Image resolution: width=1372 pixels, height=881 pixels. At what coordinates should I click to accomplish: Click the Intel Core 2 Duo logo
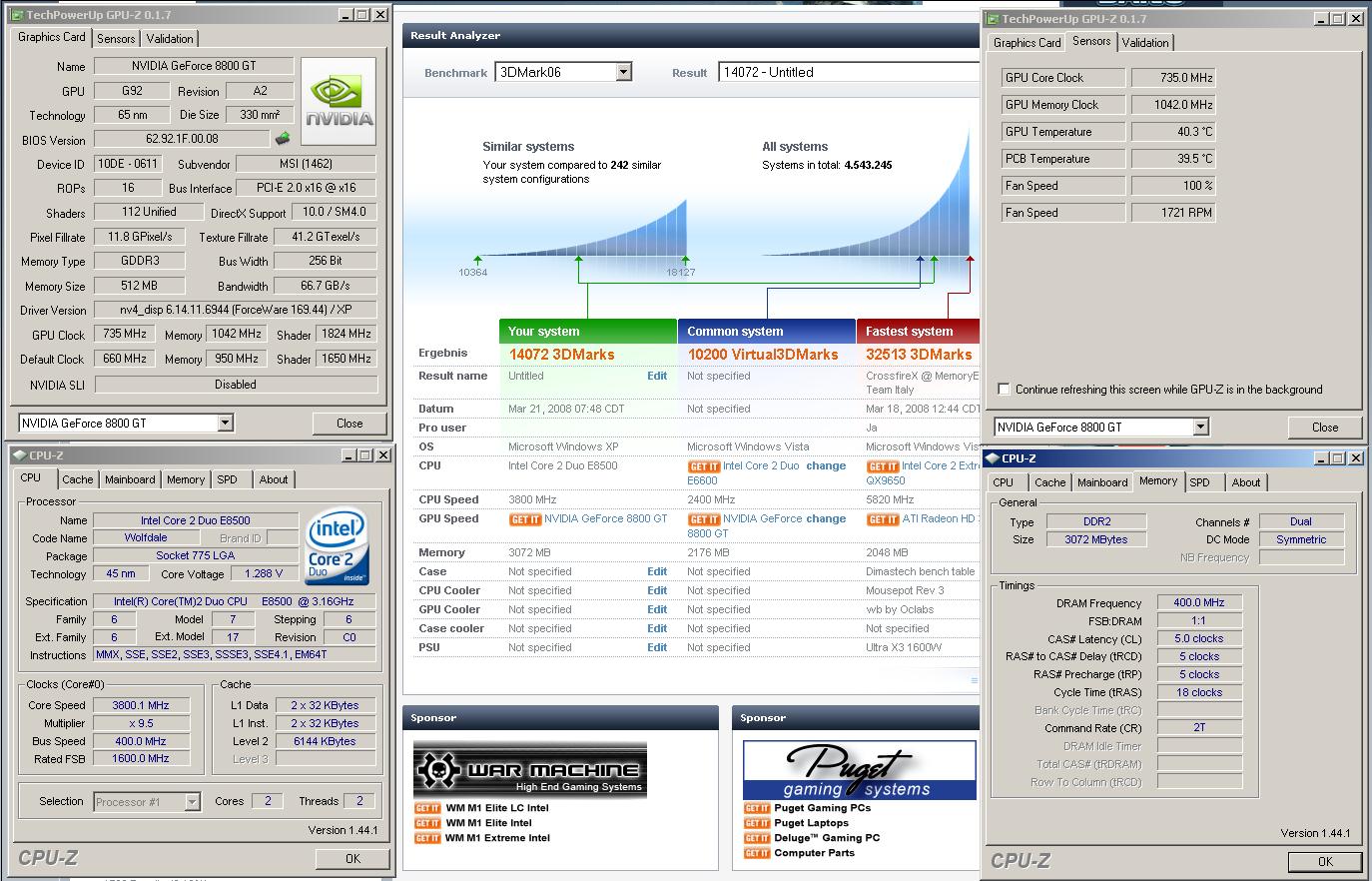click(x=338, y=546)
